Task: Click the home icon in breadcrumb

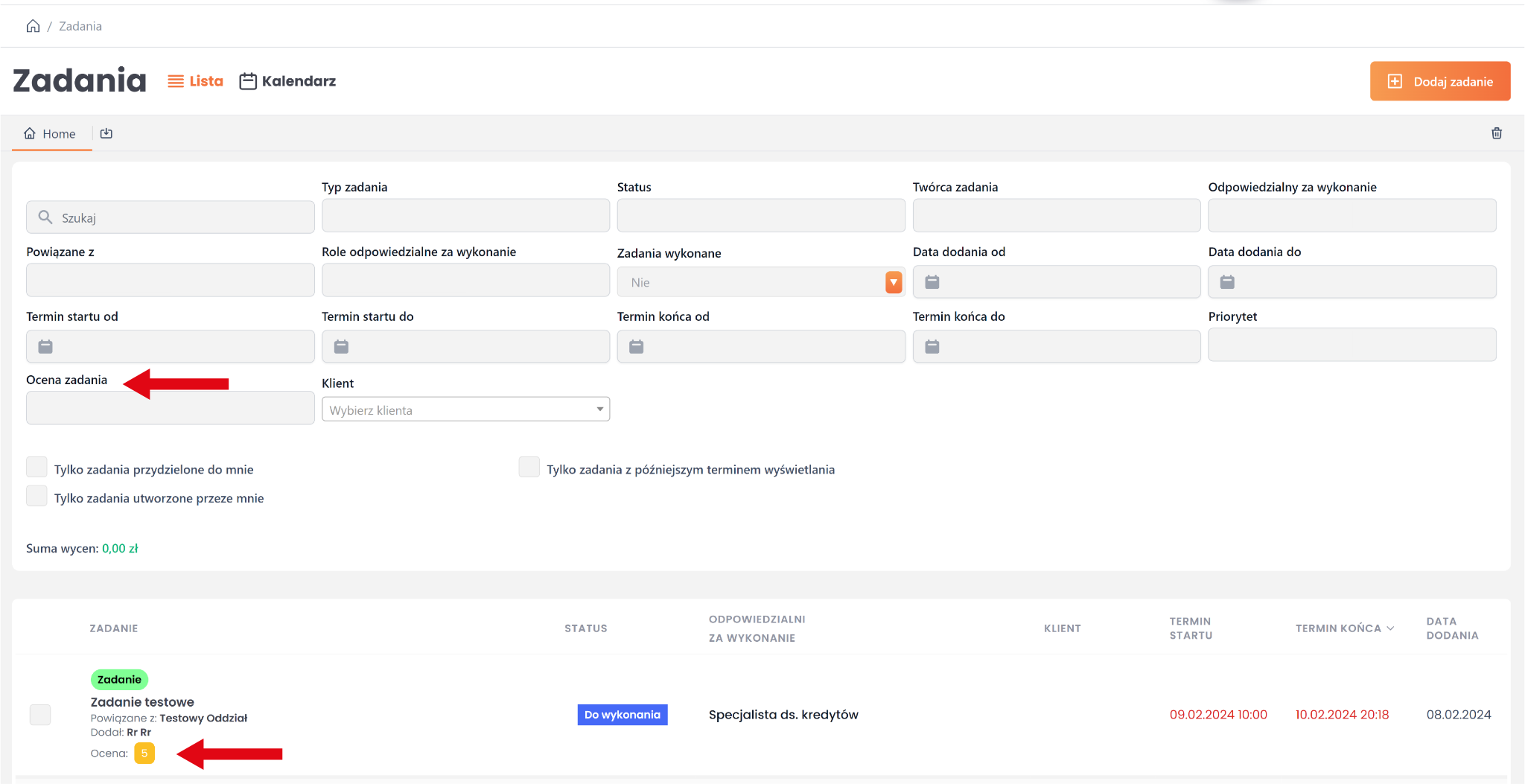Action: (33, 26)
